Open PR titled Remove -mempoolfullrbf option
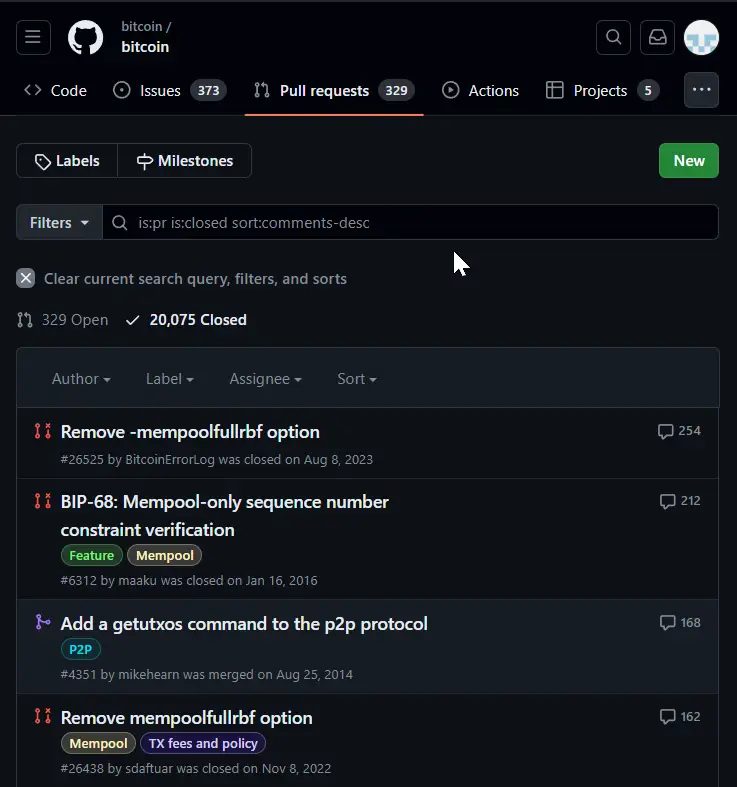Image resolution: width=737 pixels, height=787 pixels. click(190, 432)
